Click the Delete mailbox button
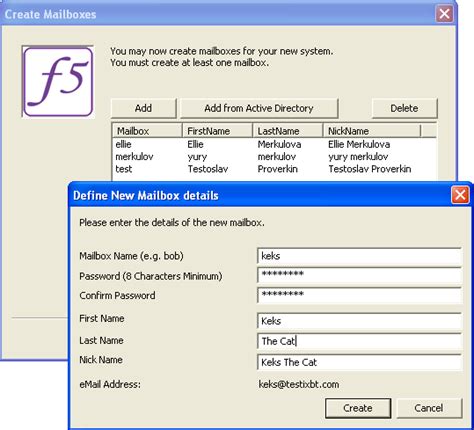This screenshot has width=474, height=430. click(404, 108)
